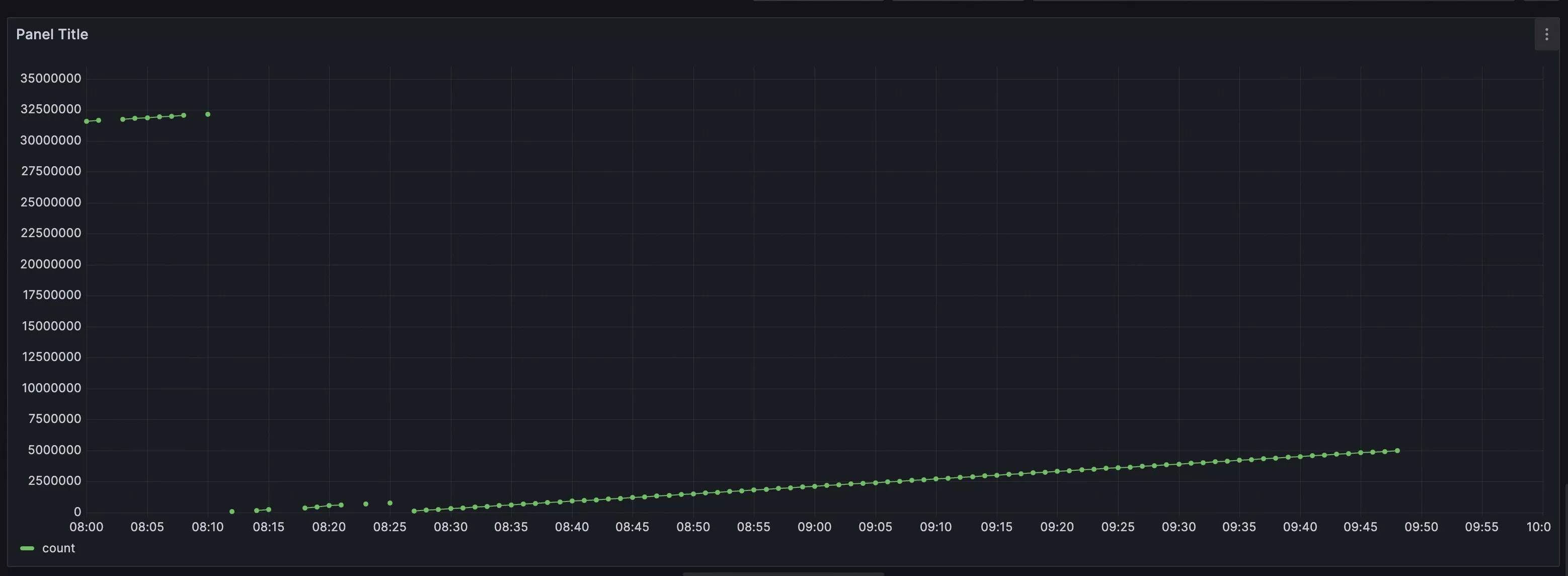Click the x-axis label 09:30
1568x576 pixels.
click(x=1179, y=527)
